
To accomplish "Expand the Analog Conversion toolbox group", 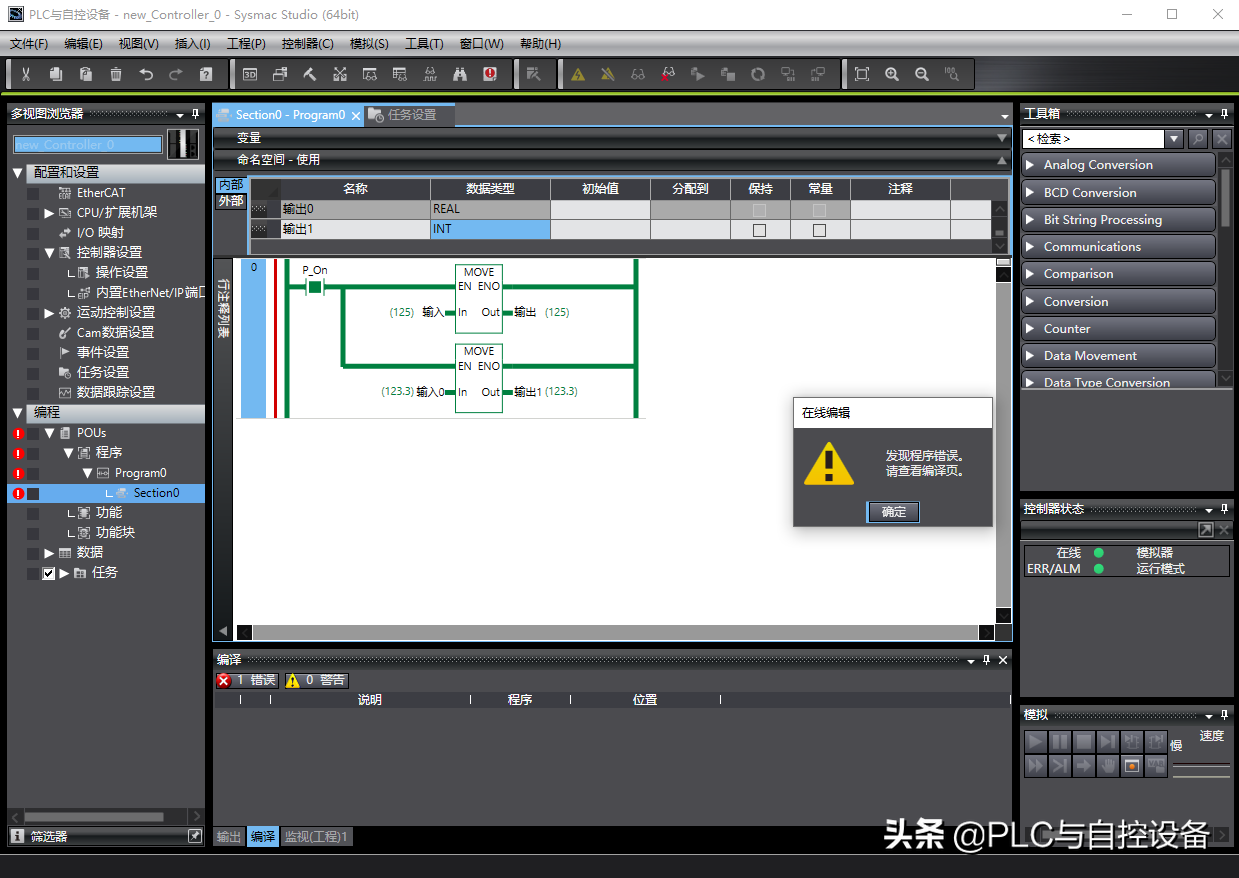I will (1031, 165).
